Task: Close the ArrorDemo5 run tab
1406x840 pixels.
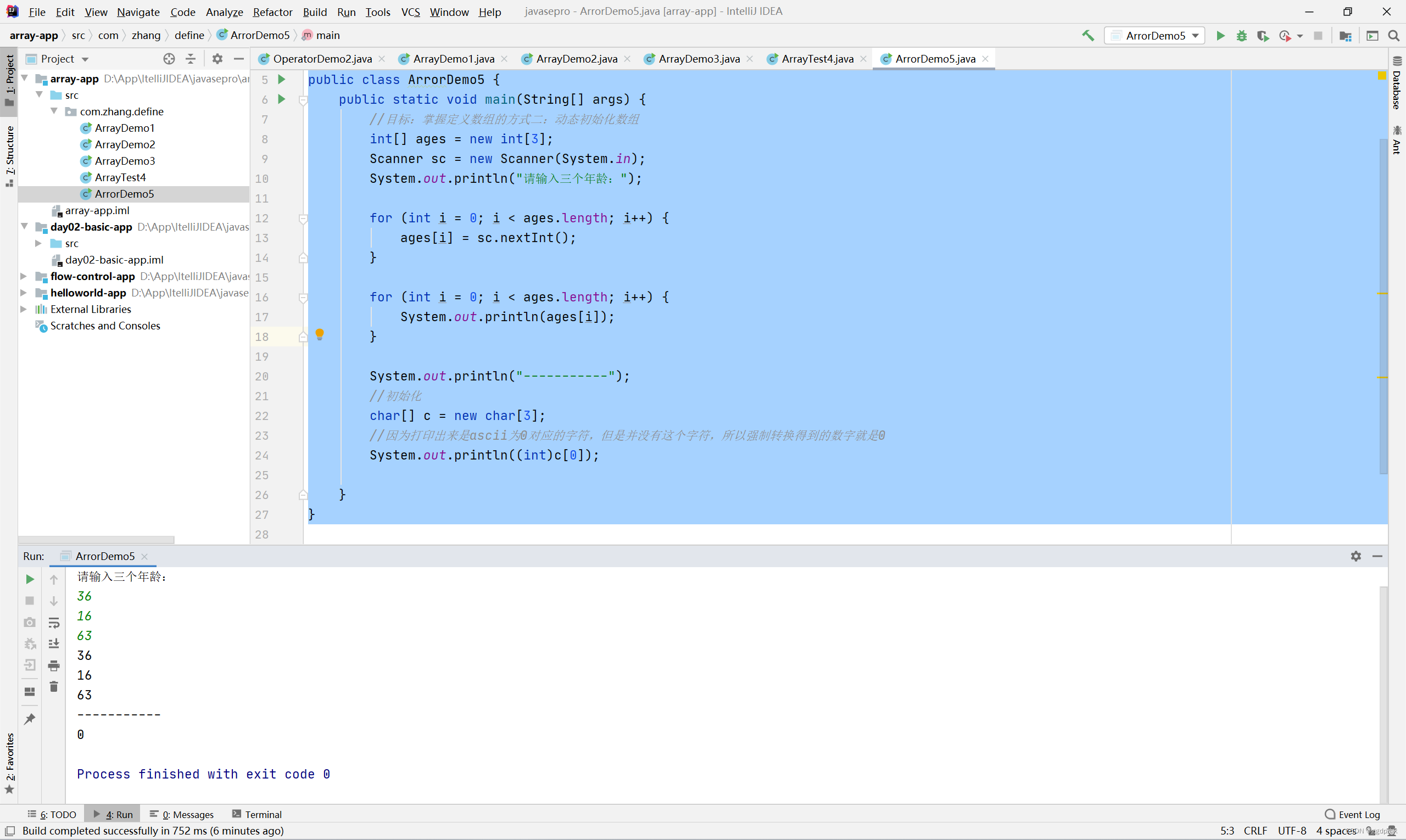Action: pyautogui.click(x=144, y=557)
